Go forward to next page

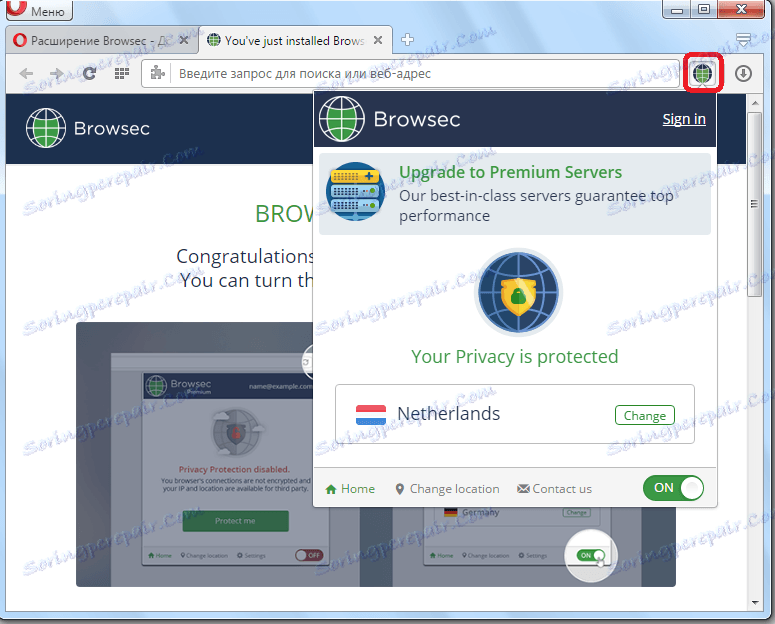[56, 74]
